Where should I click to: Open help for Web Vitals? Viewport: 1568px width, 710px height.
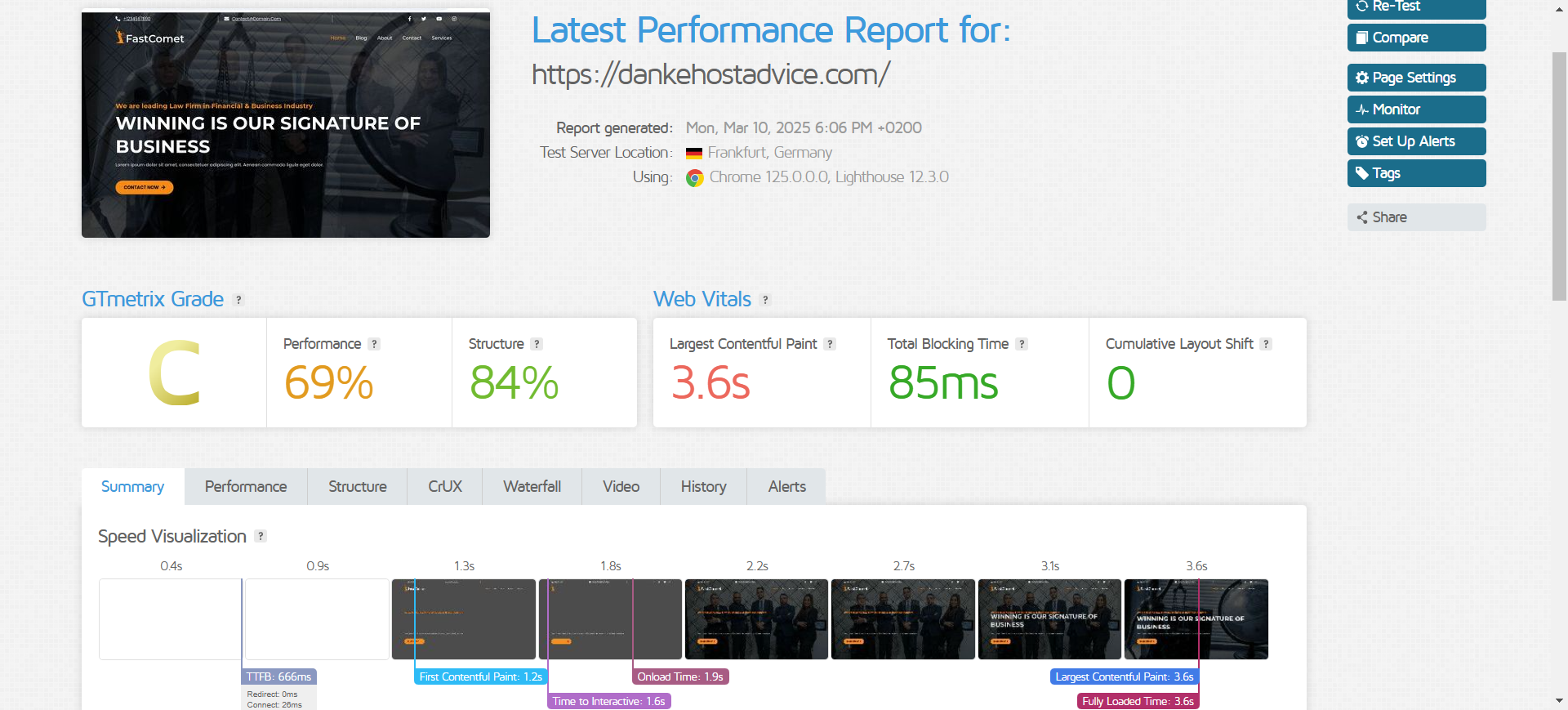(x=765, y=300)
